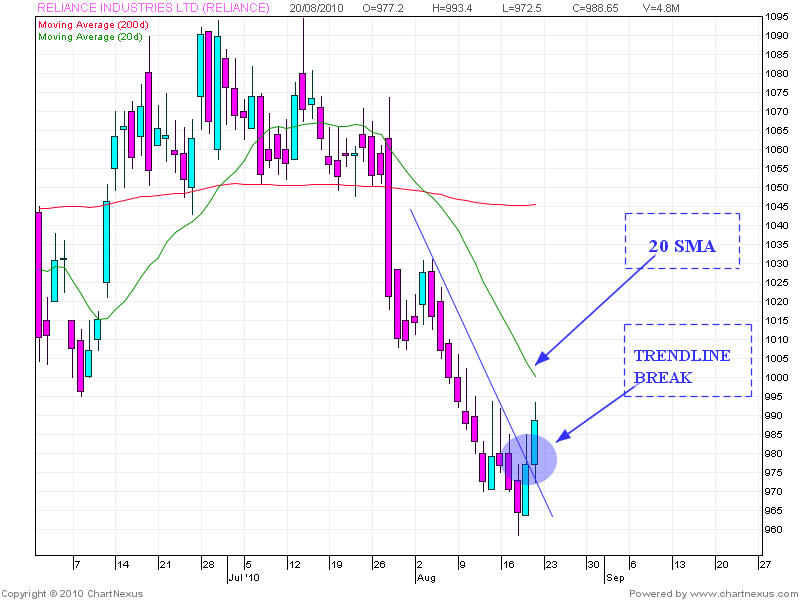Click date axis label 19 in July
Image resolution: width=800 pixels, height=600 pixels.
337,565
